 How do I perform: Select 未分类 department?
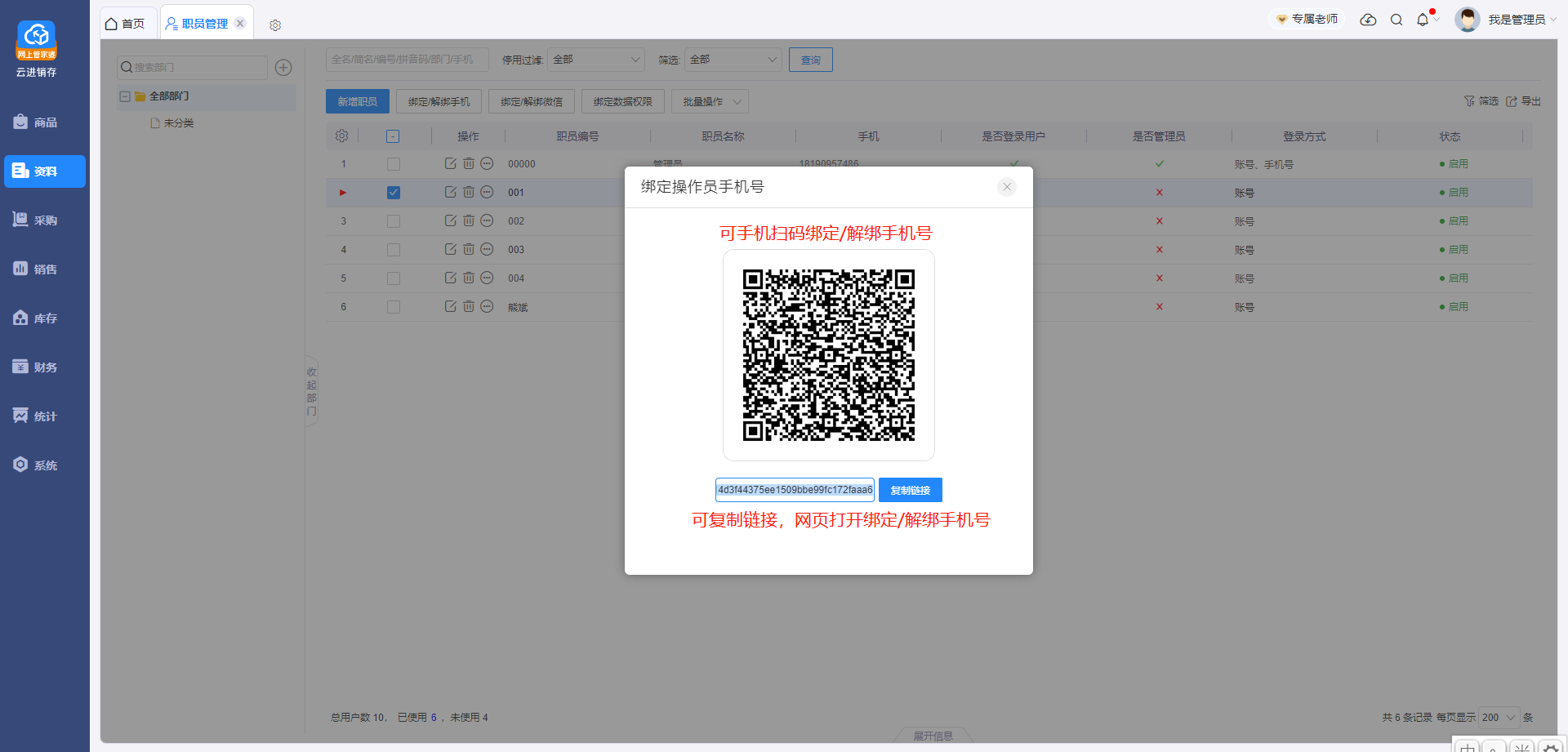[179, 123]
